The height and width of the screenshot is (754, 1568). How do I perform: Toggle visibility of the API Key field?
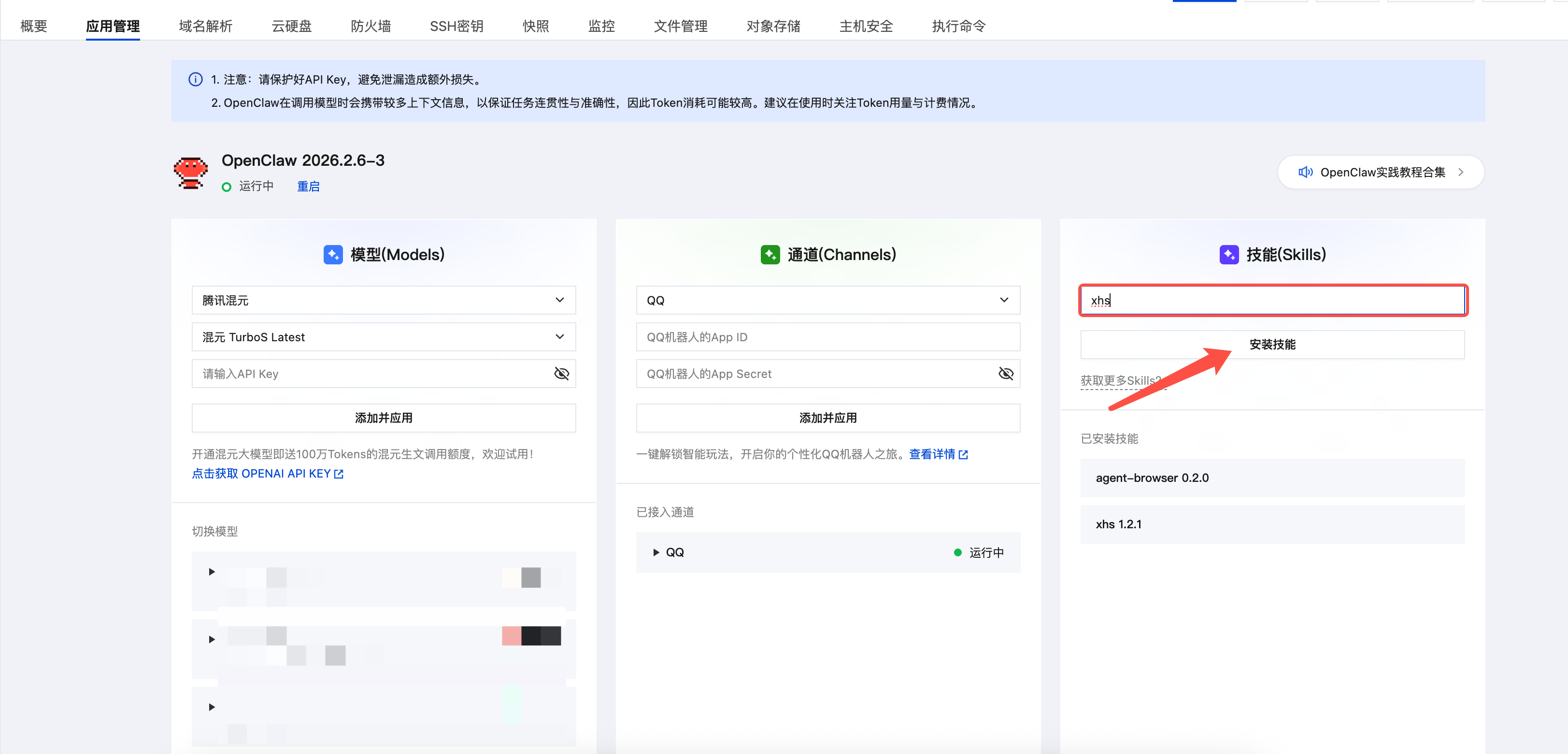click(561, 373)
